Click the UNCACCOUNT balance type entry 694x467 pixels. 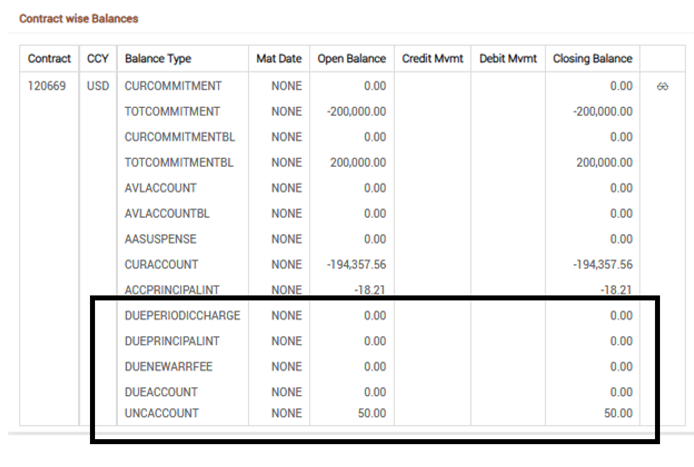coord(162,413)
